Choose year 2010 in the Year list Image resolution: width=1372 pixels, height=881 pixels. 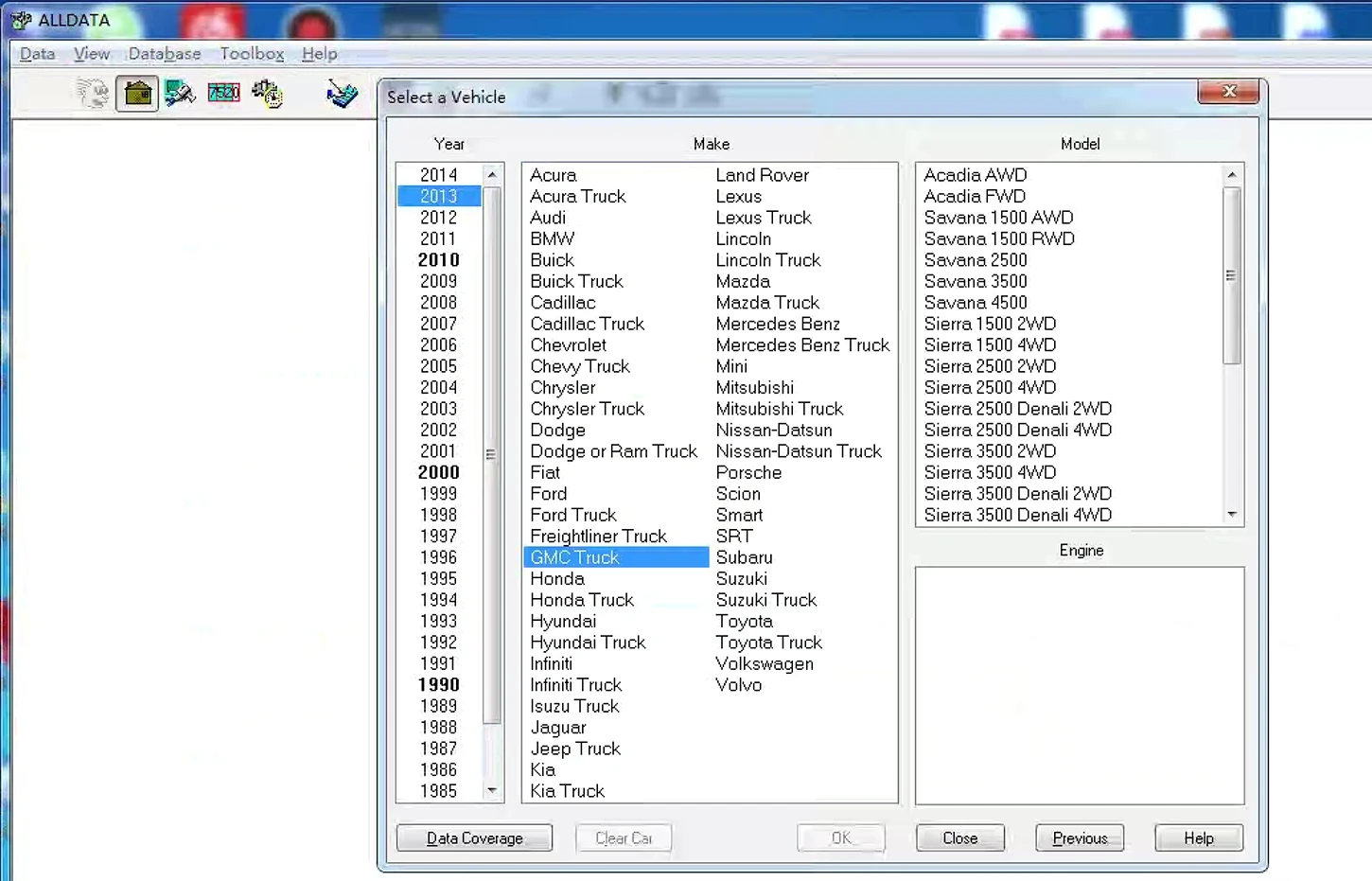click(x=438, y=260)
